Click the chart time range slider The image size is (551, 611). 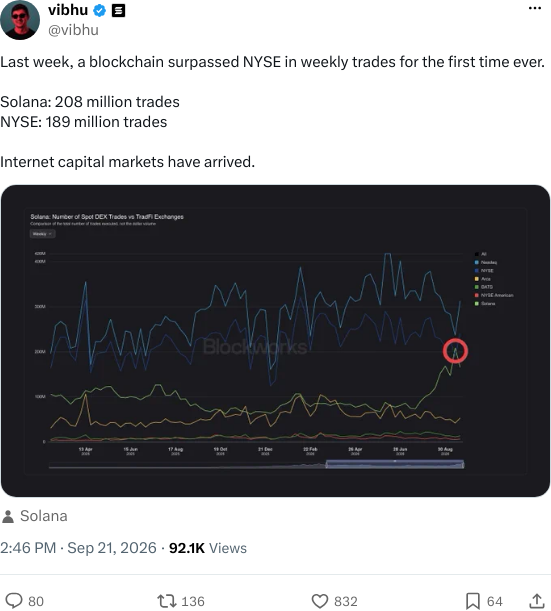[x=395, y=464]
